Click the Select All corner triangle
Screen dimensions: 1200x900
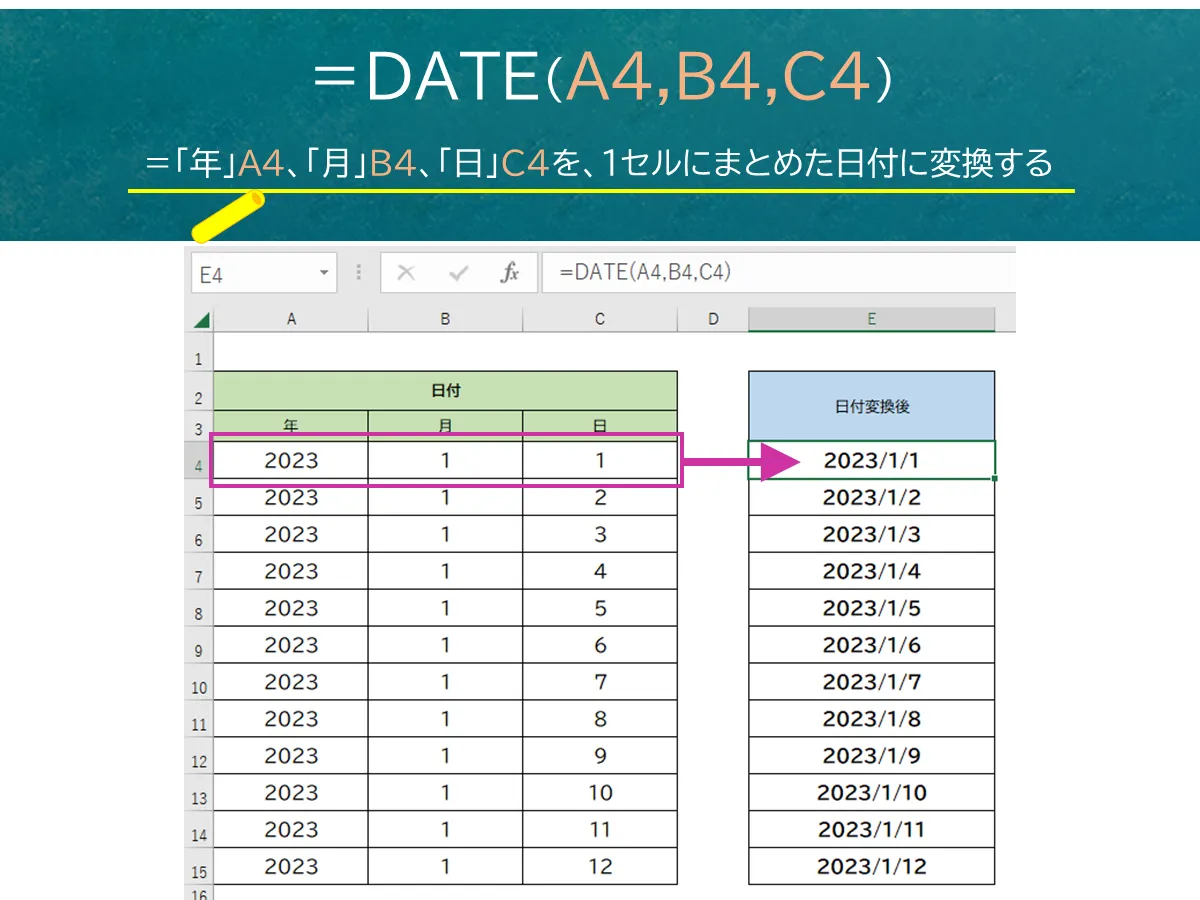[x=202, y=320]
